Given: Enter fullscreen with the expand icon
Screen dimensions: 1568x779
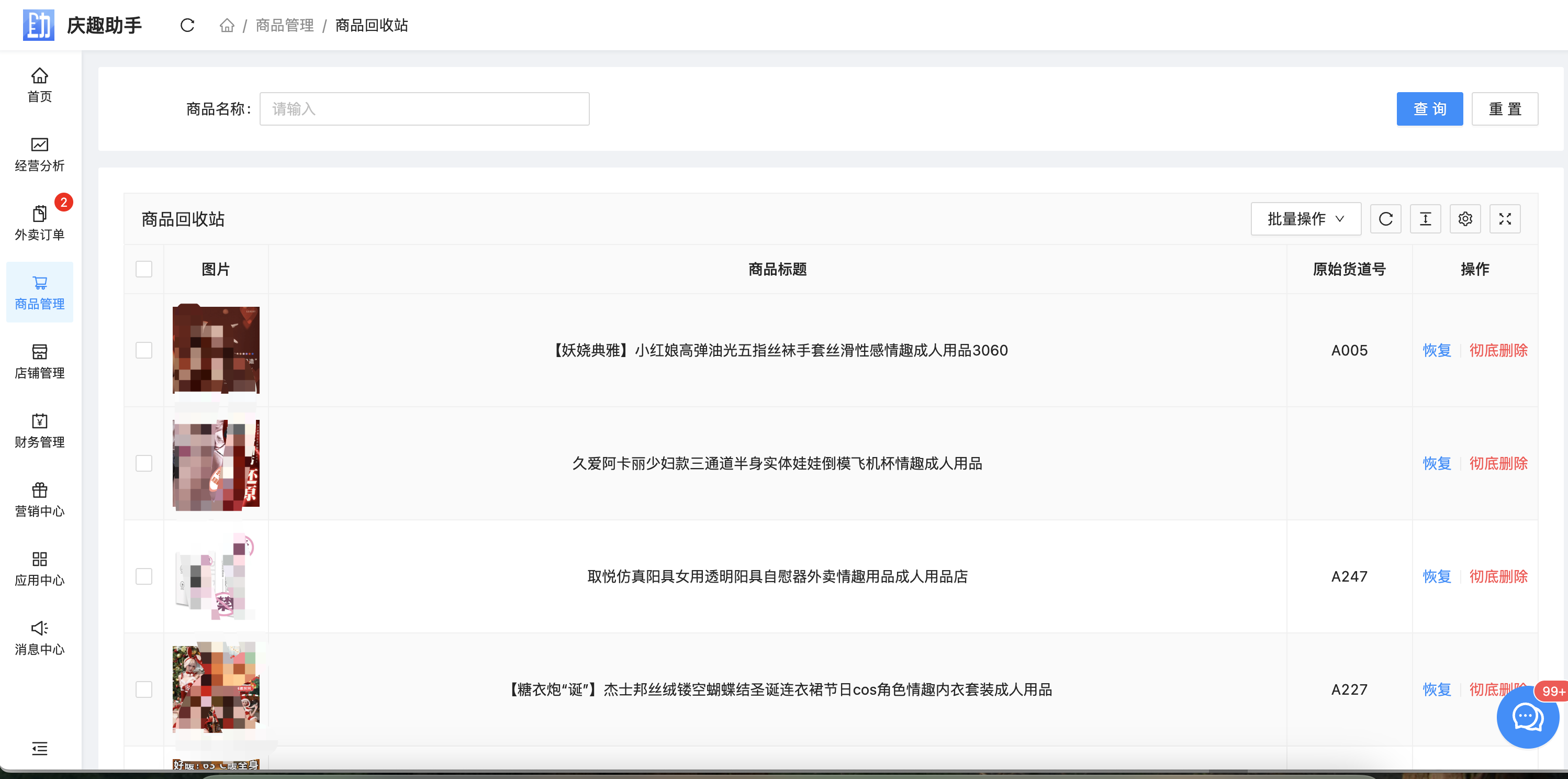Looking at the screenshot, I should click(x=1505, y=219).
